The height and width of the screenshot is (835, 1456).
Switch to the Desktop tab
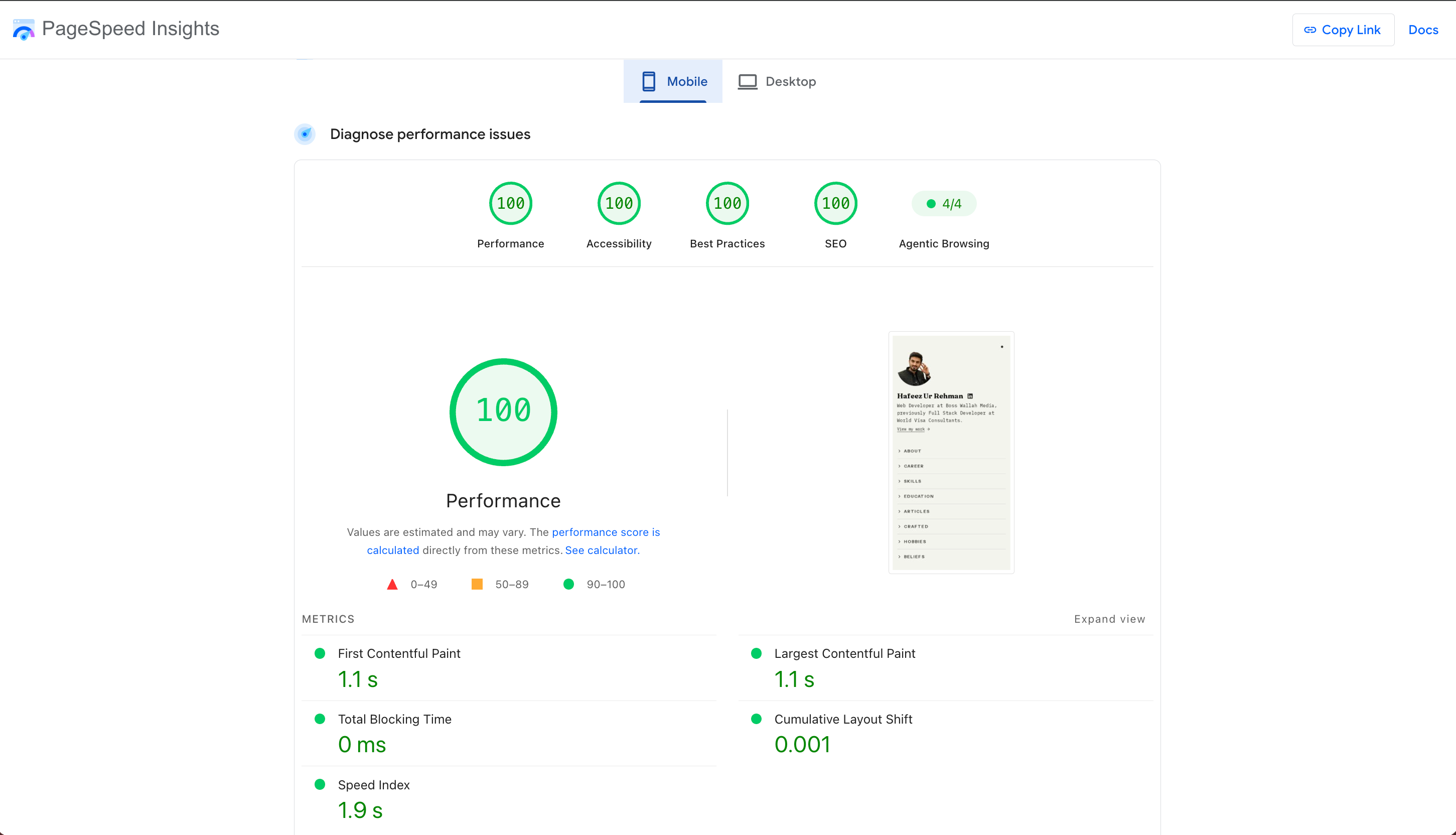[777, 81]
